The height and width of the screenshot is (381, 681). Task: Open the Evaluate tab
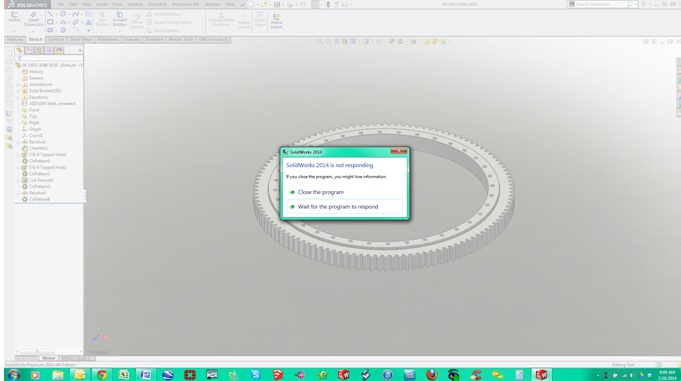(132, 40)
